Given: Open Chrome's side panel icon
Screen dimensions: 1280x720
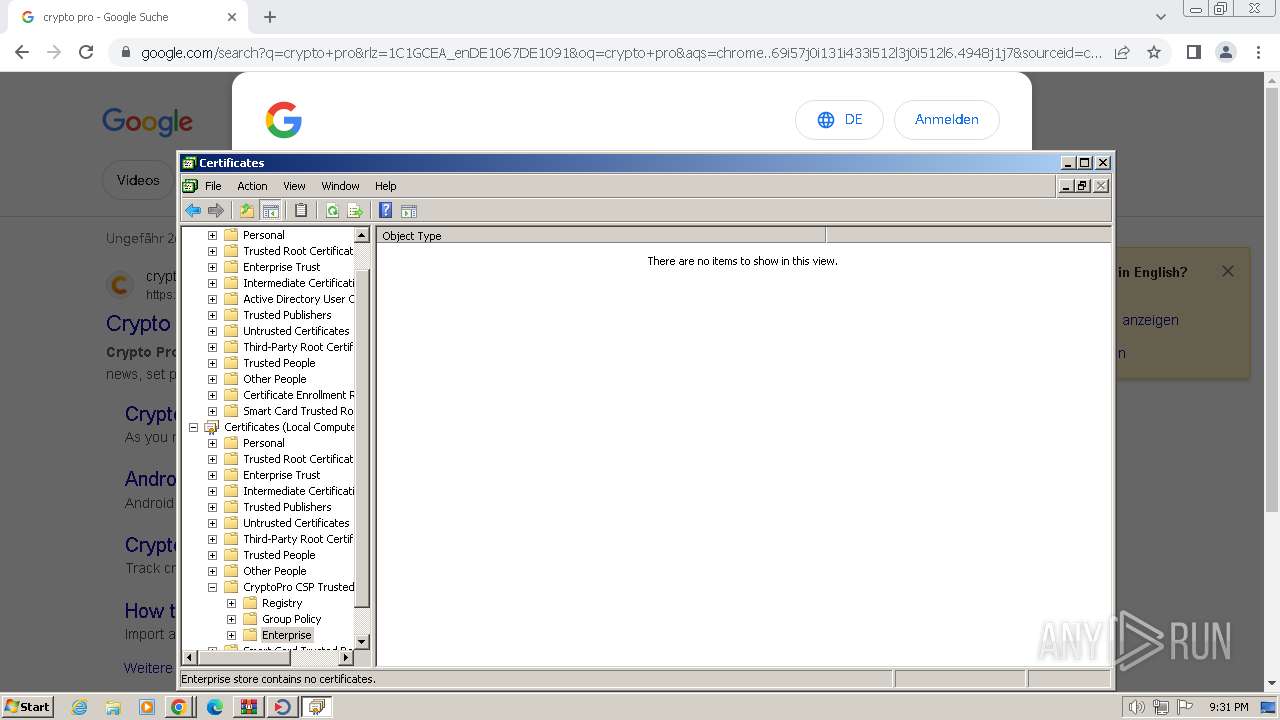Looking at the screenshot, I should 1193,52.
